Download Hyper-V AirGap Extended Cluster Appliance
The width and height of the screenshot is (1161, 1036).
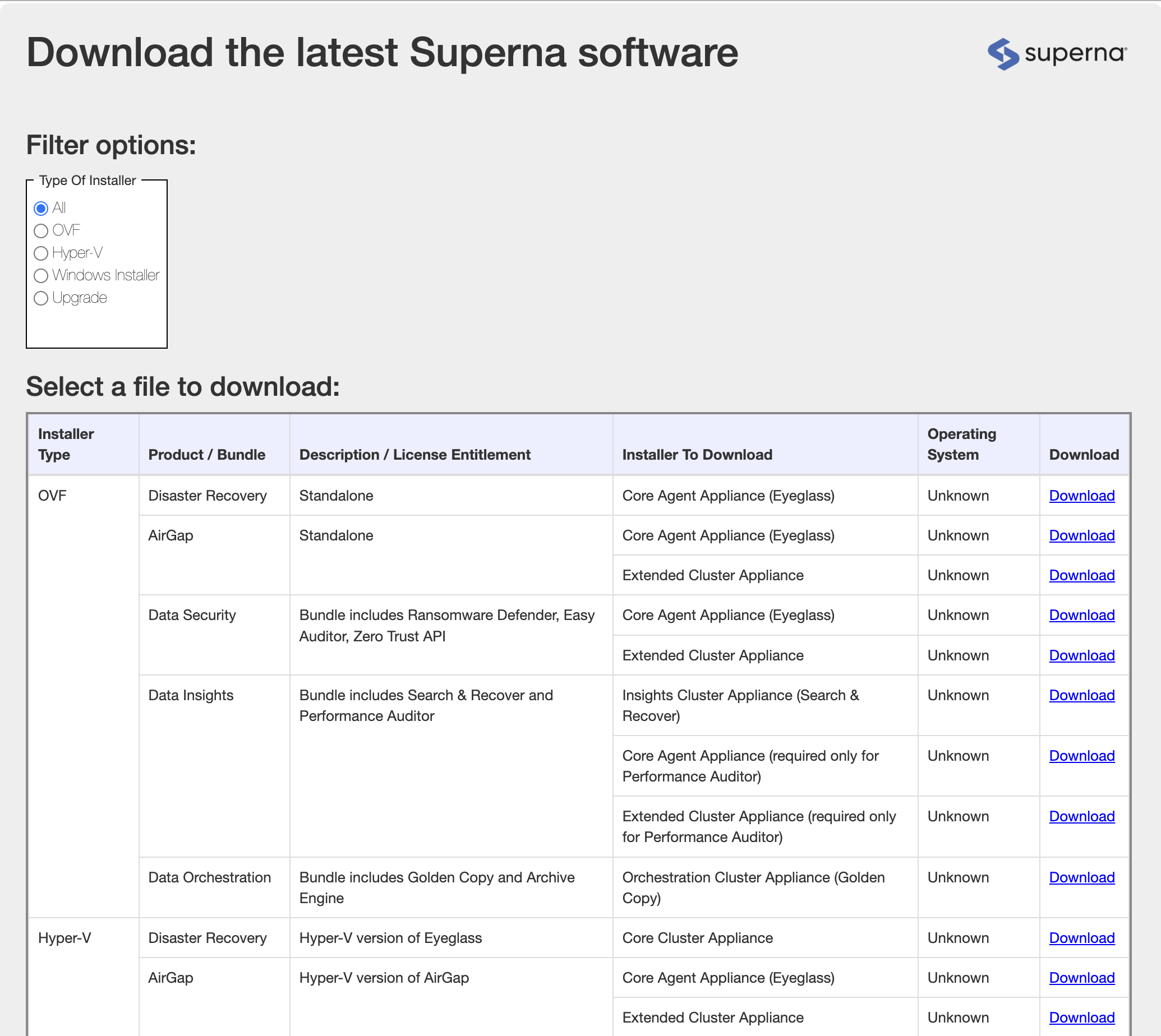(1081, 1018)
